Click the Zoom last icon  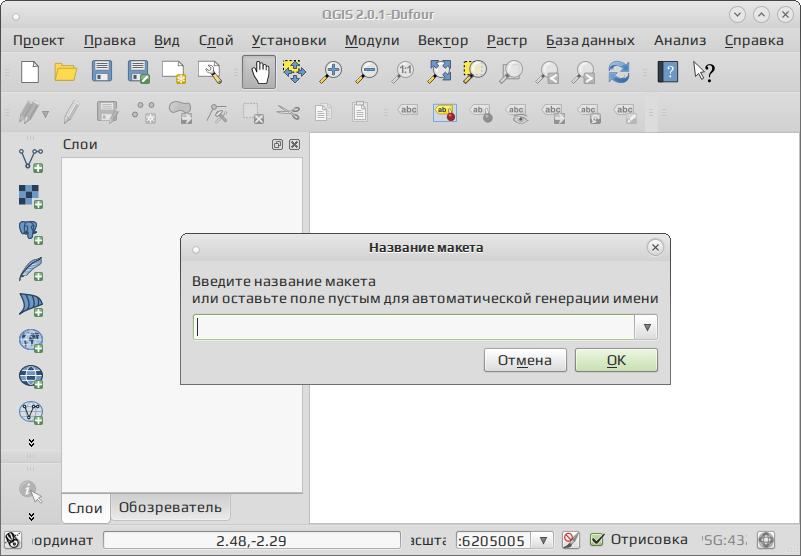(x=547, y=72)
